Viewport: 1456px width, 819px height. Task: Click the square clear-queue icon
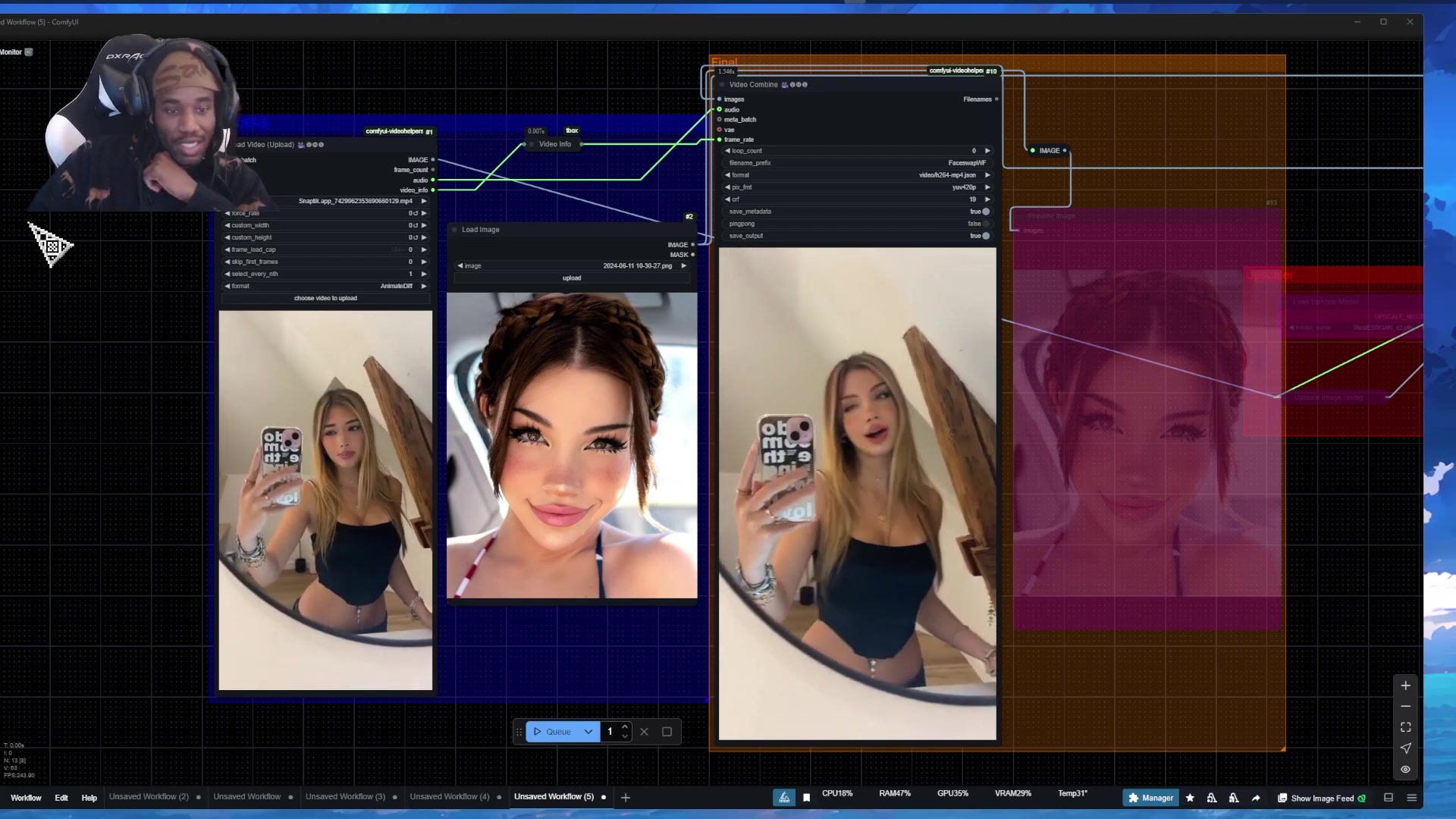pos(667,732)
